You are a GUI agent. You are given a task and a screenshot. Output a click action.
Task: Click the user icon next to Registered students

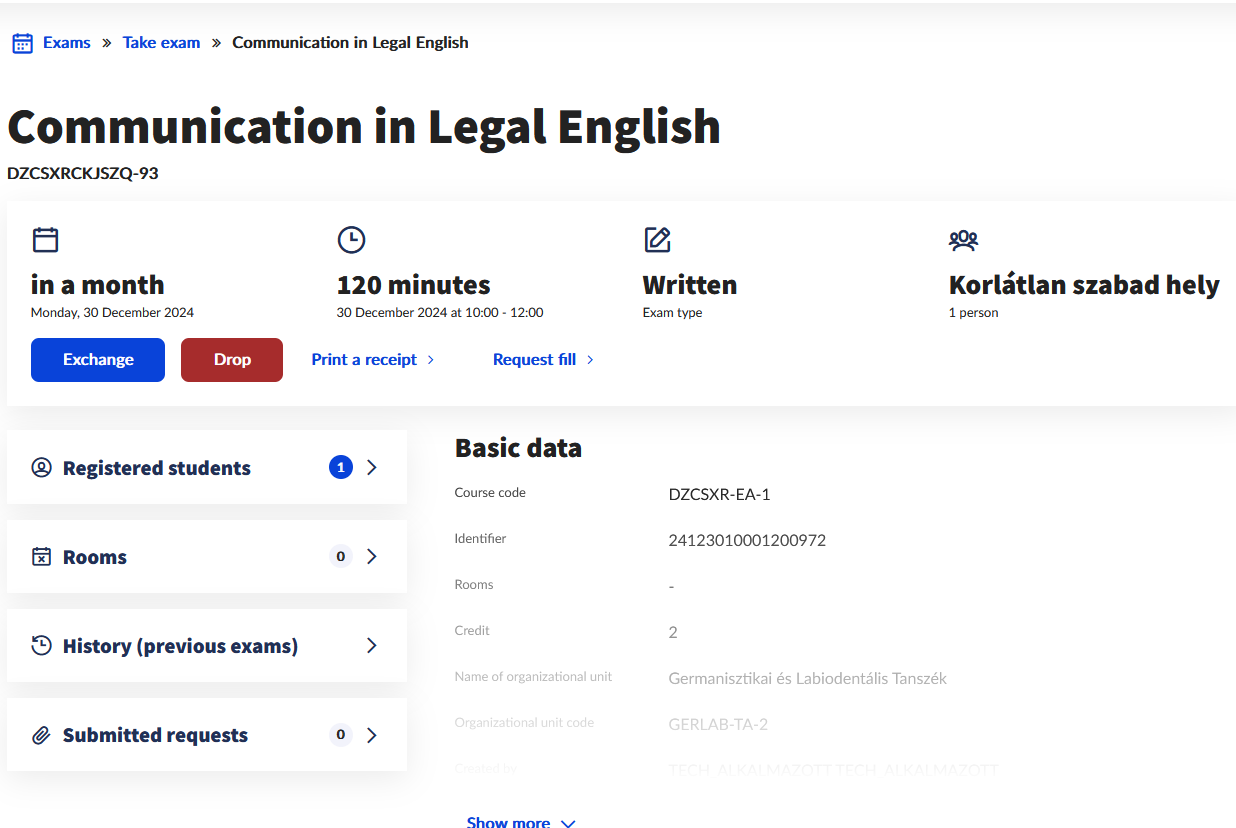pyautogui.click(x=41, y=468)
